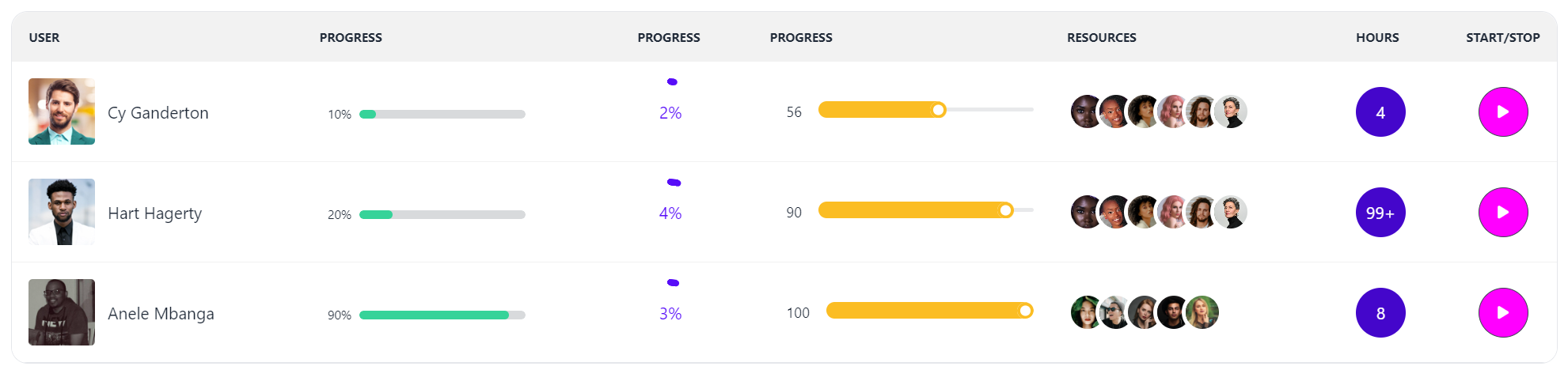Start timer for Cy Ganderton
This screenshot has height=370, width=1568.
(1502, 112)
